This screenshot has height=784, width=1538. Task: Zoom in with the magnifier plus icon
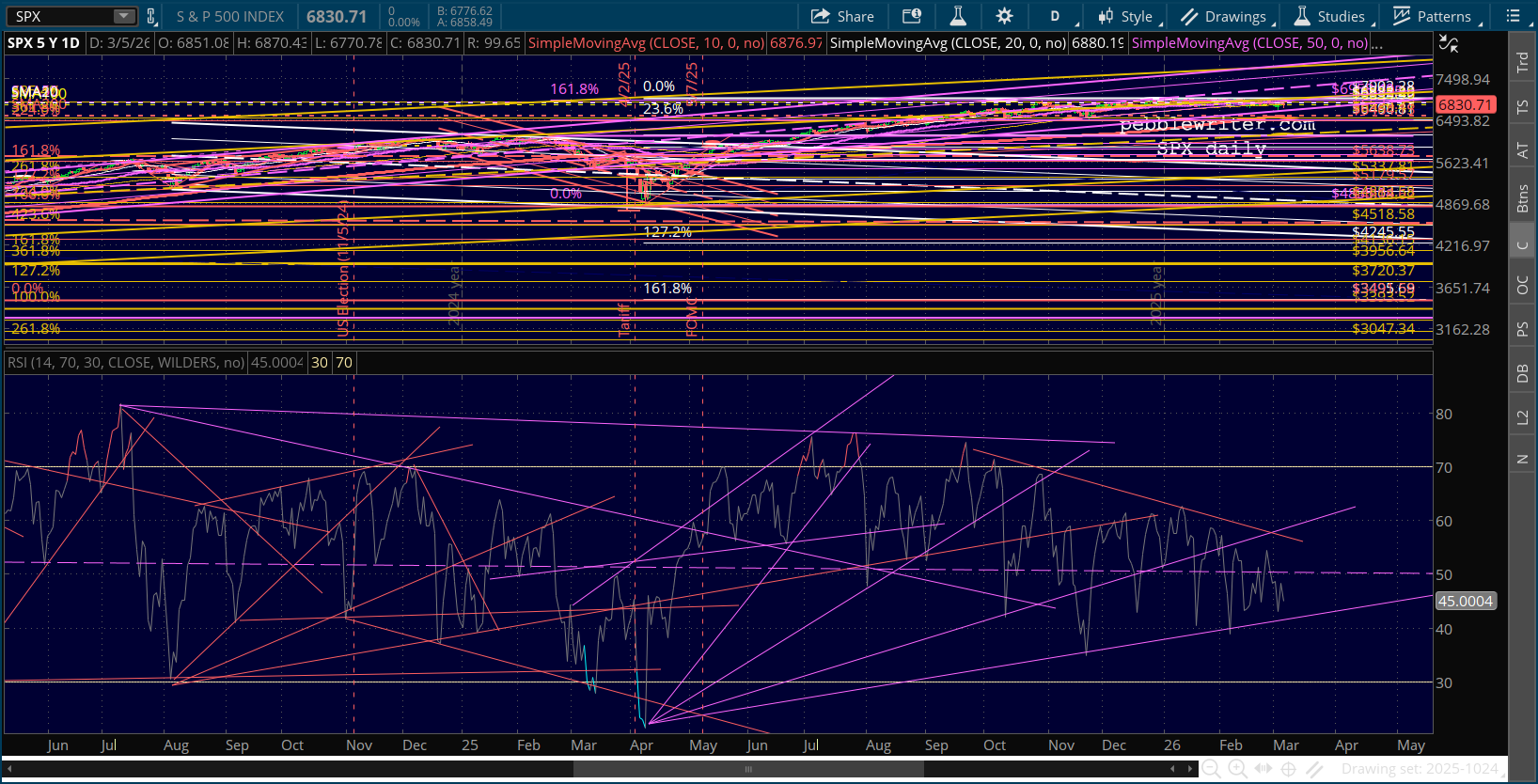(1237, 769)
